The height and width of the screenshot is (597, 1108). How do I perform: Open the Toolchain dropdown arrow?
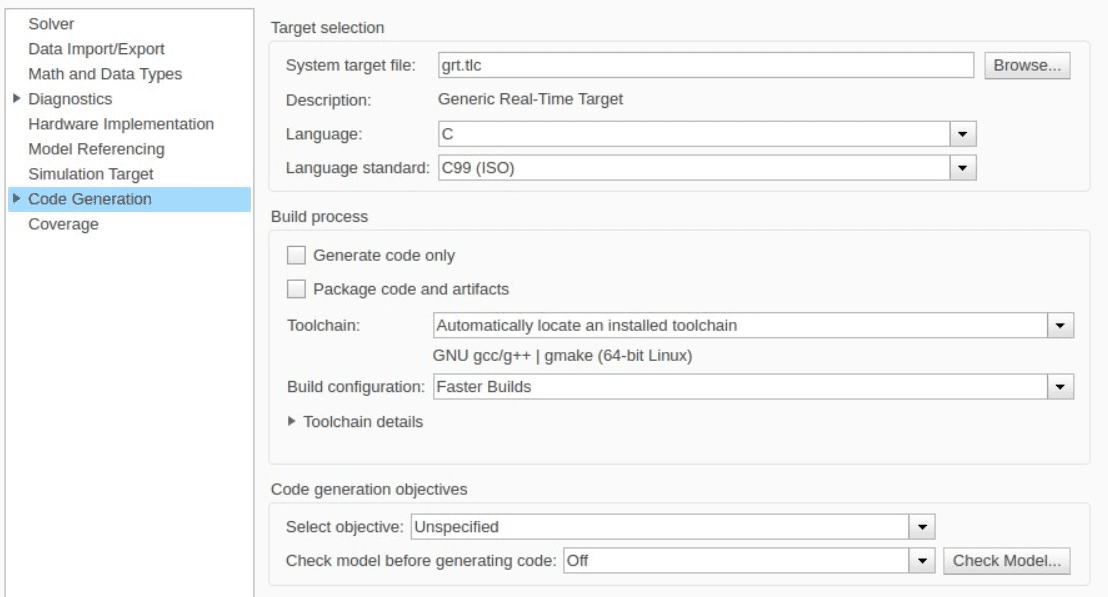tap(1059, 325)
